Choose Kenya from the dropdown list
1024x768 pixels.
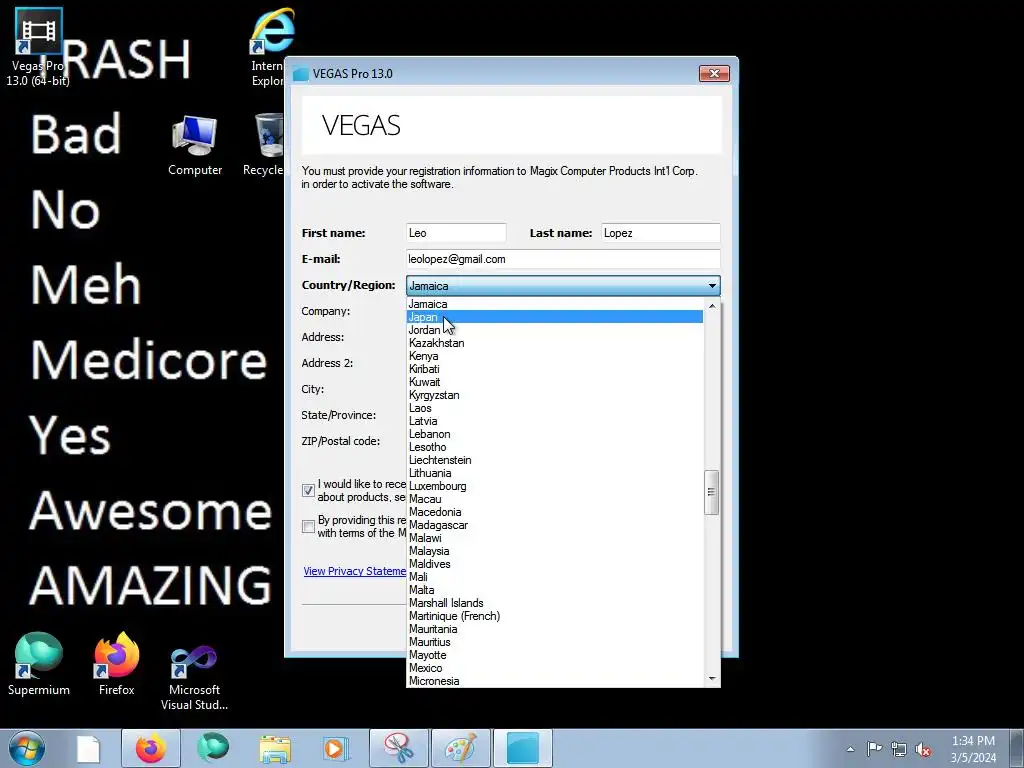[554, 356]
